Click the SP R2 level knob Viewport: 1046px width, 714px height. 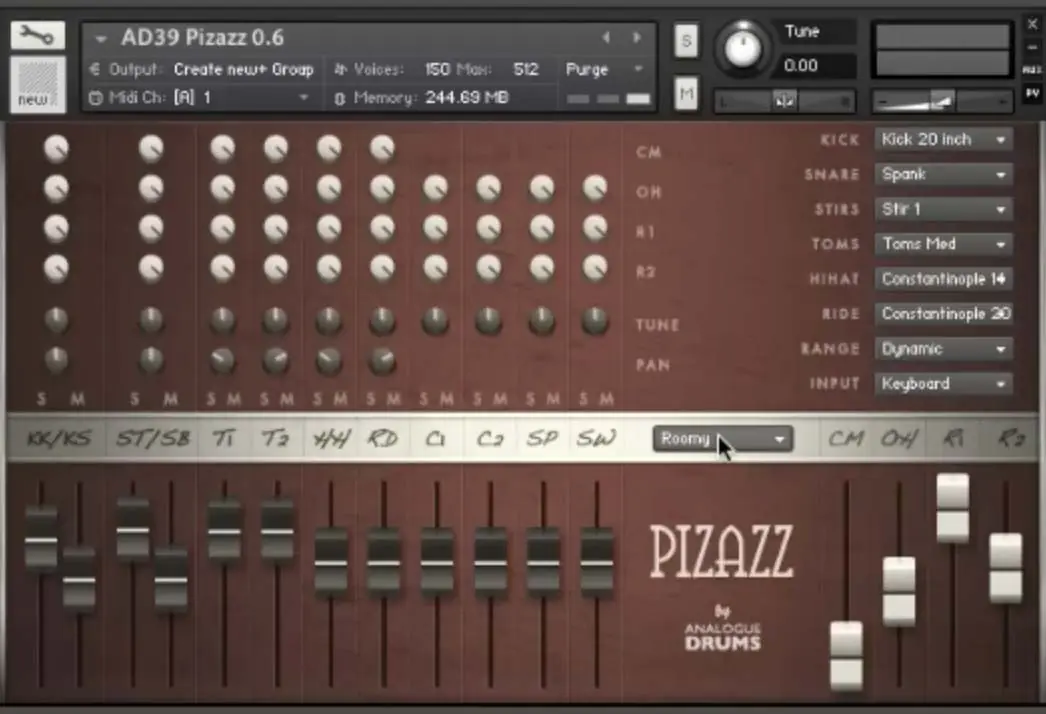tap(542, 268)
